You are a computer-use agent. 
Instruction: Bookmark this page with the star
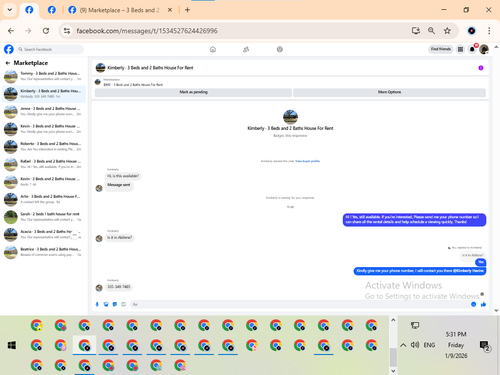coord(447,31)
